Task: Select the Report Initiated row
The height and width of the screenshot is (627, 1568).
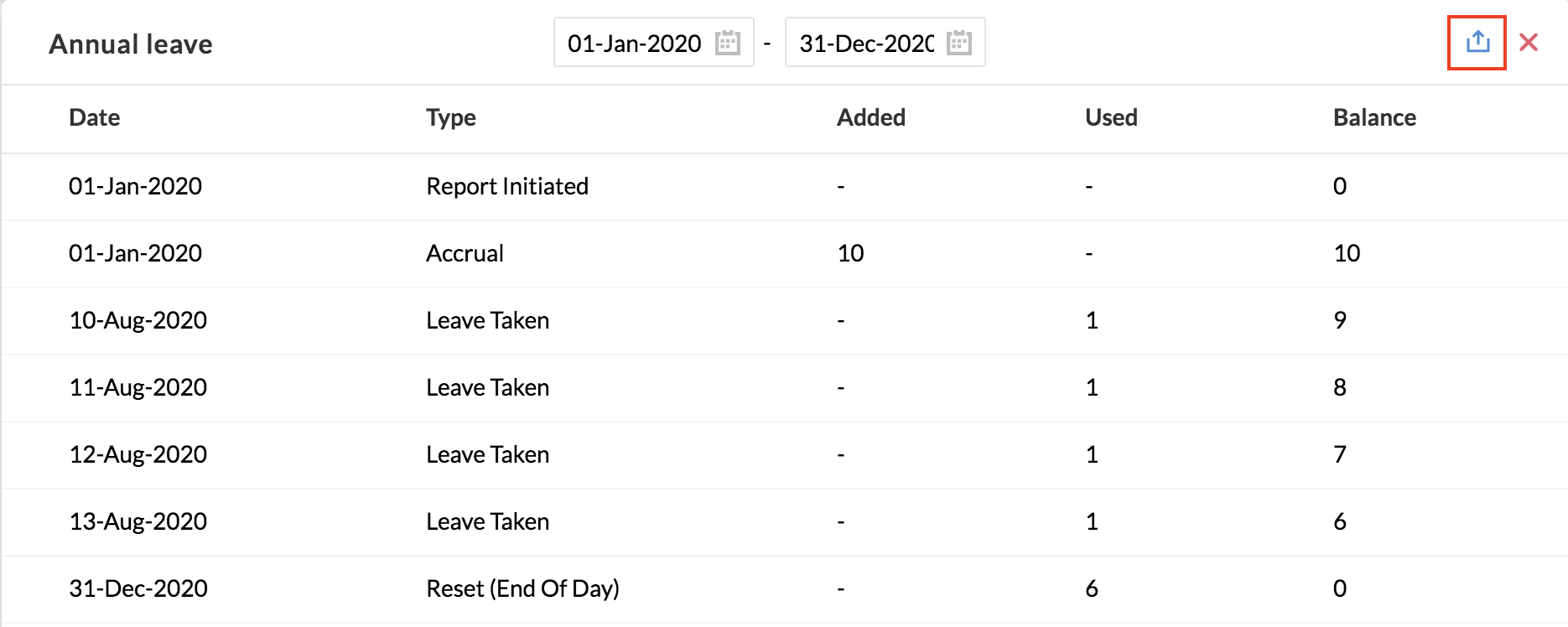Action: pyautogui.click(x=506, y=186)
